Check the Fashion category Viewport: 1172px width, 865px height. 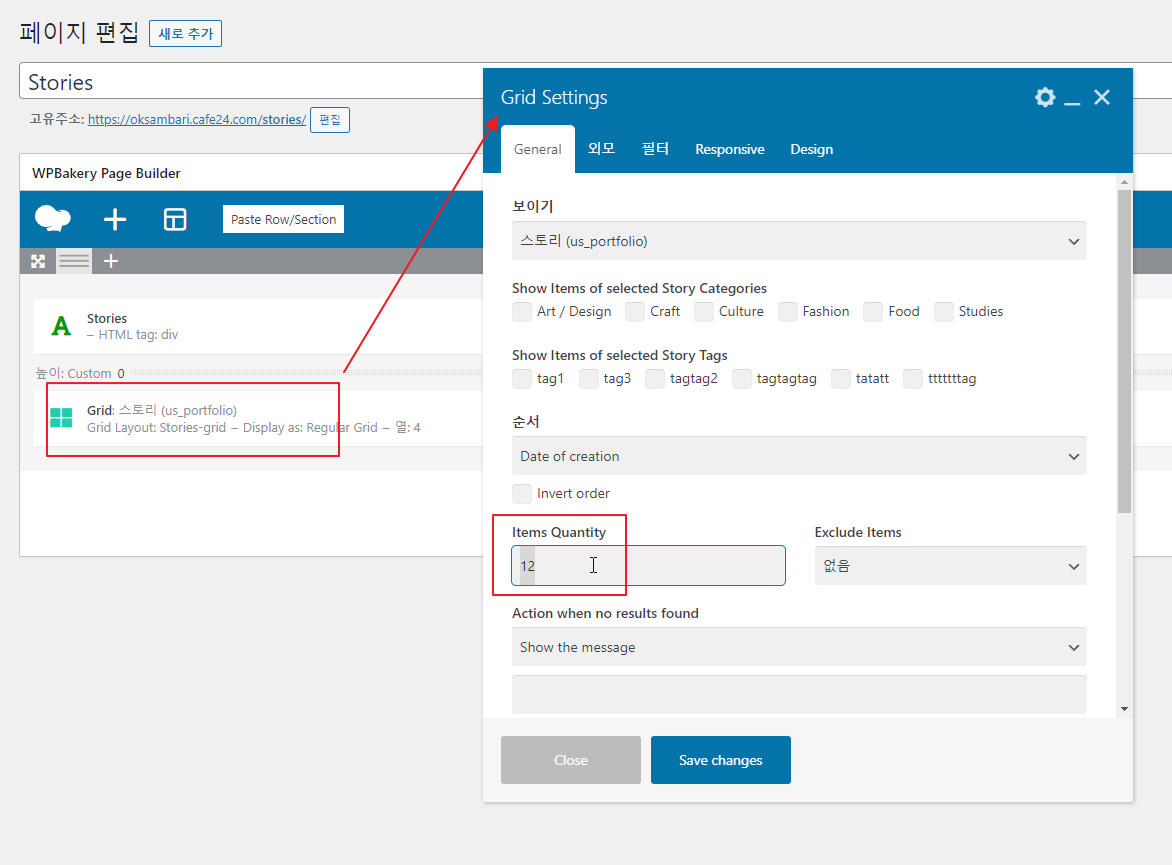[x=787, y=312]
